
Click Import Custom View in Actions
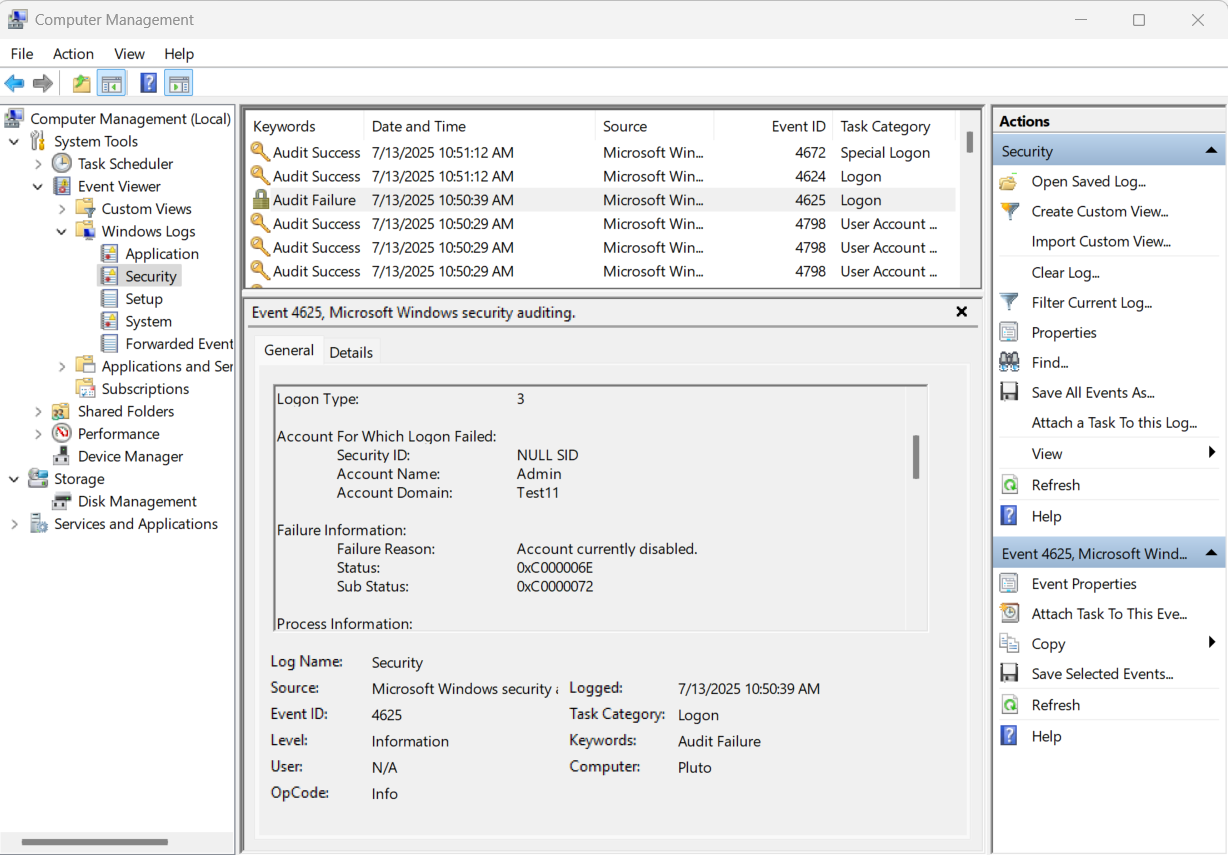[x=1101, y=242]
